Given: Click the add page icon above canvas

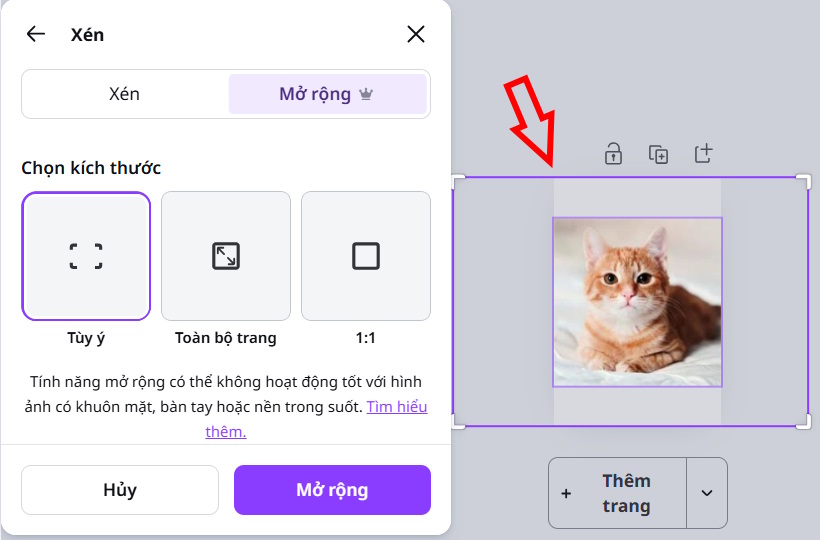Looking at the screenshot, I should coord(704,154).
